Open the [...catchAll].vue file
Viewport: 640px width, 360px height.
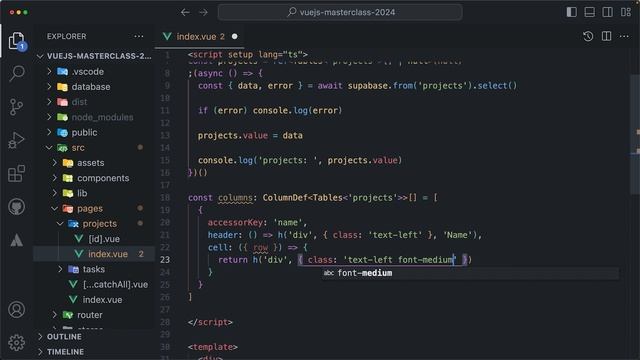pyautogui.click(x=94, y=284)
